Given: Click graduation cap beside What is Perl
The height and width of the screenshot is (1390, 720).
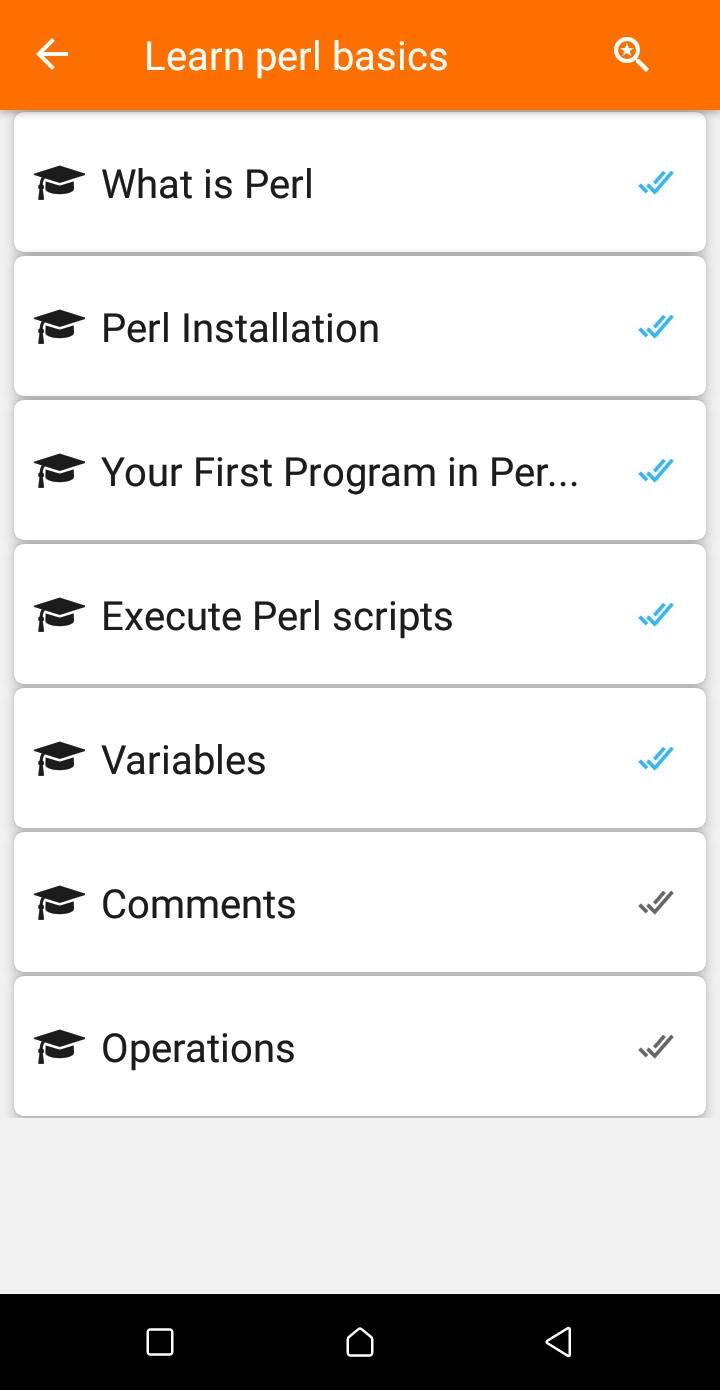Looking at the screenshot, I should [59, 183].
